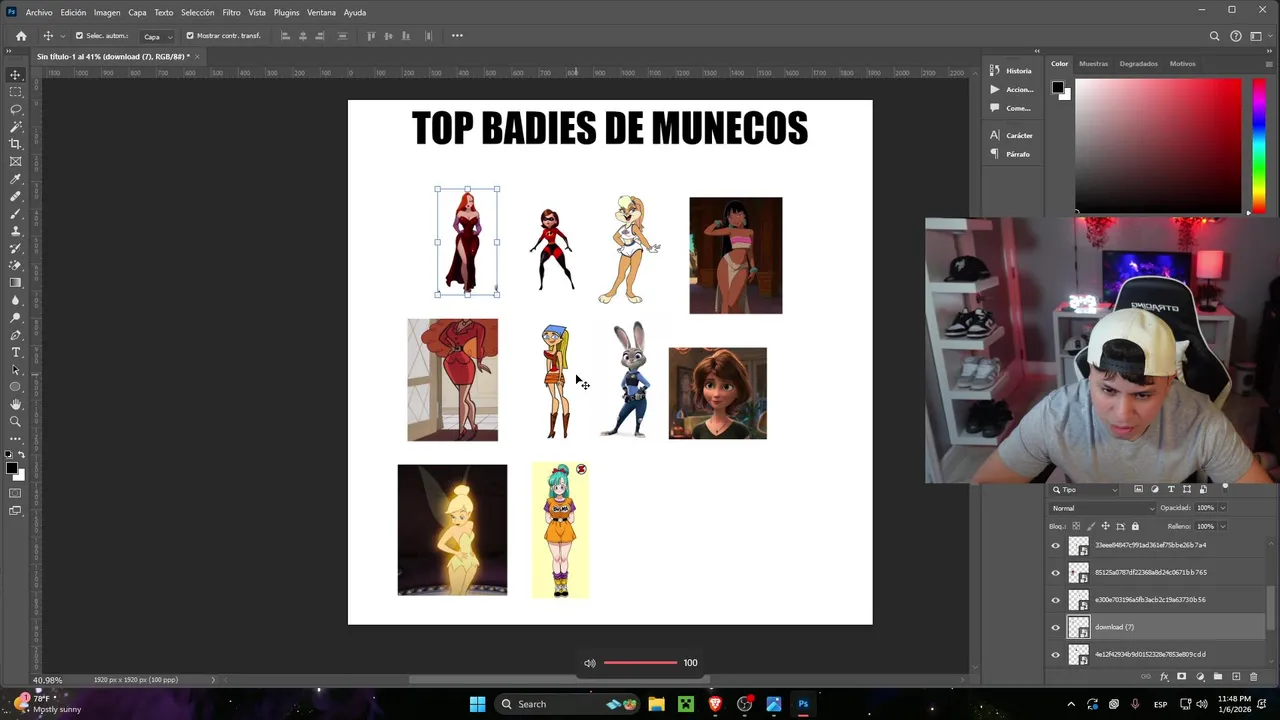Image resolution: width=1280 pixels, height=720 pixels.
Task: Hide the layer starting with 4e12f42934
Action: (x=1055, y=655)
